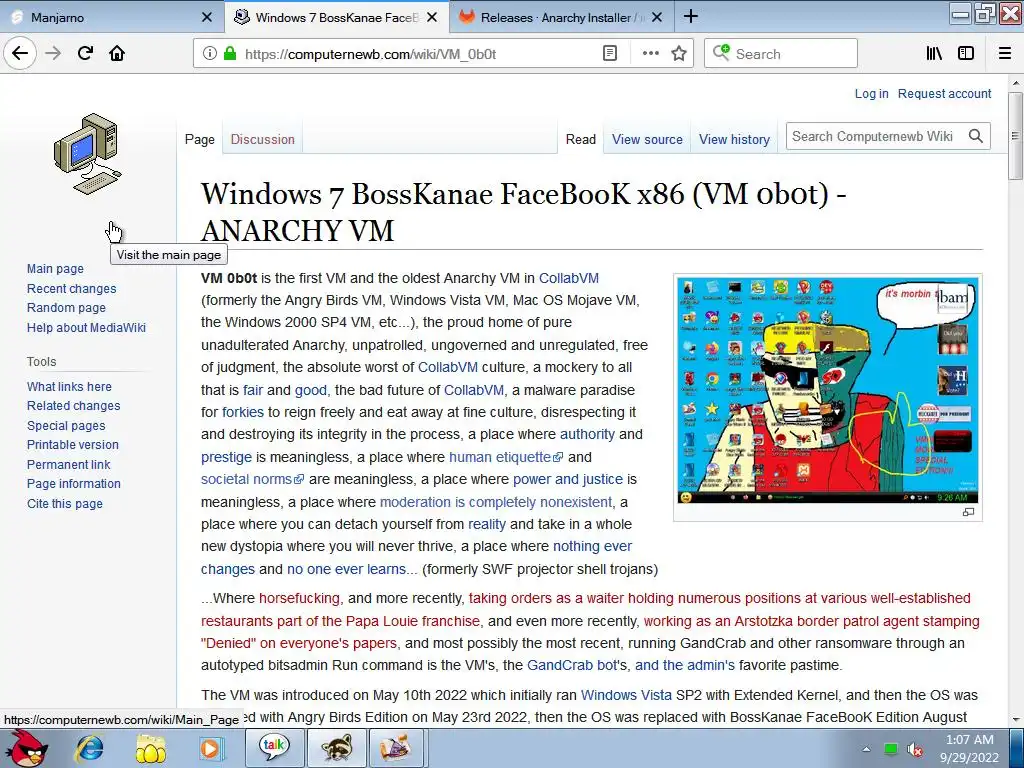1024x768 pixels.
Task: Close the Releases Anarchy Installer tab
Action: 657,18
